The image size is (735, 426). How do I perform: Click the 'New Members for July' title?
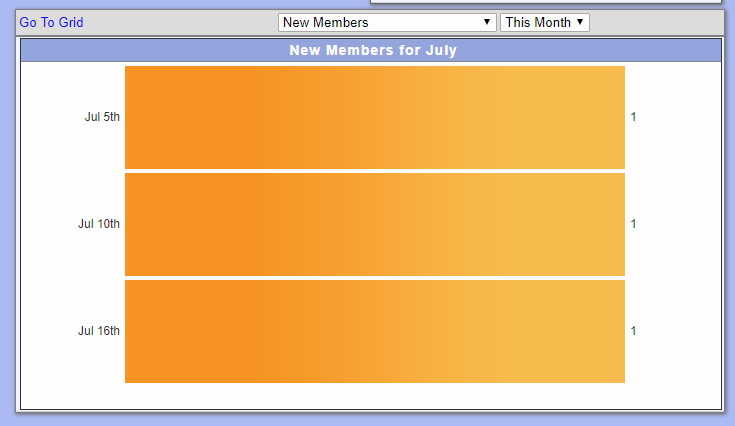click(x=373, y=50)
